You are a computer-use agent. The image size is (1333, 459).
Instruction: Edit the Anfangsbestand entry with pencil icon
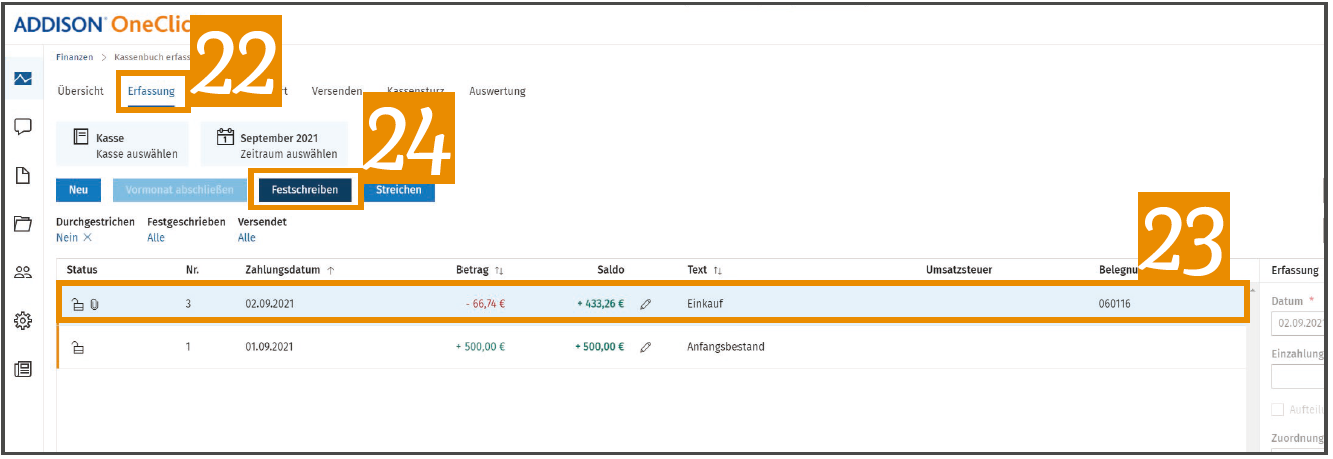(x=646, y=347)
